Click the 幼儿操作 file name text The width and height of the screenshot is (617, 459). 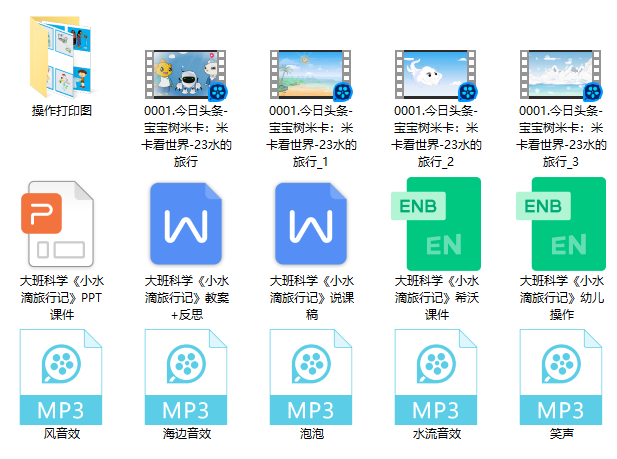[562, 298]
